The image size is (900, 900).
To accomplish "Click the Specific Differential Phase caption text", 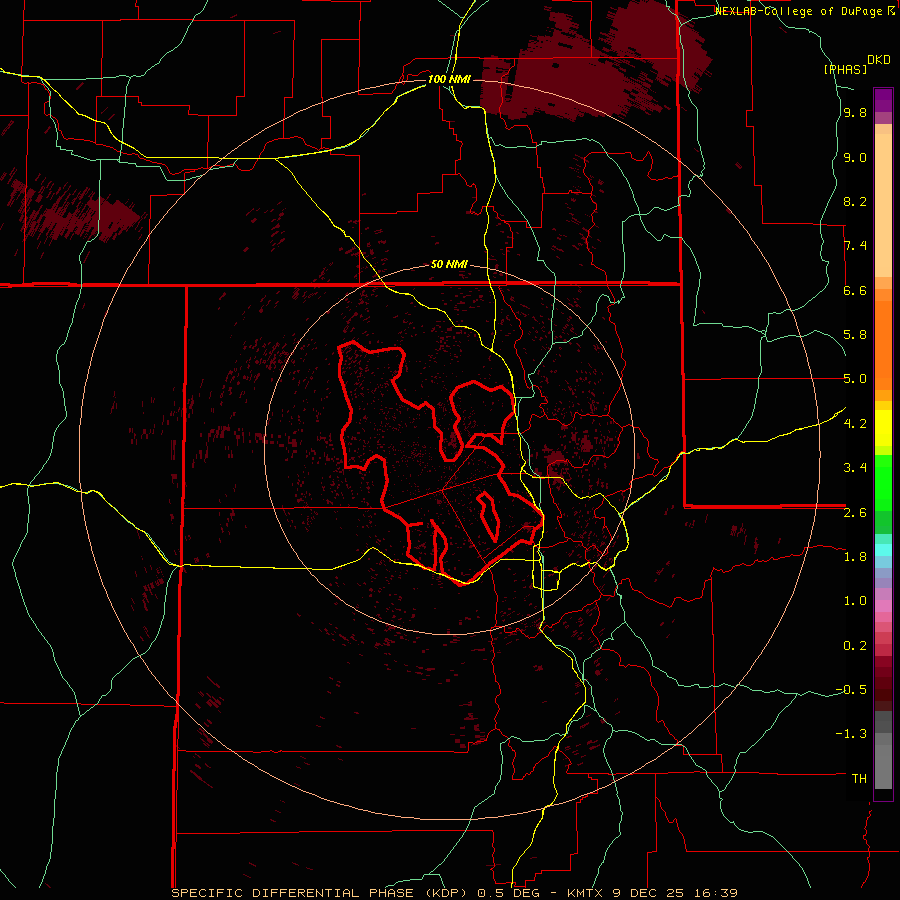I will tap(455, 893).
